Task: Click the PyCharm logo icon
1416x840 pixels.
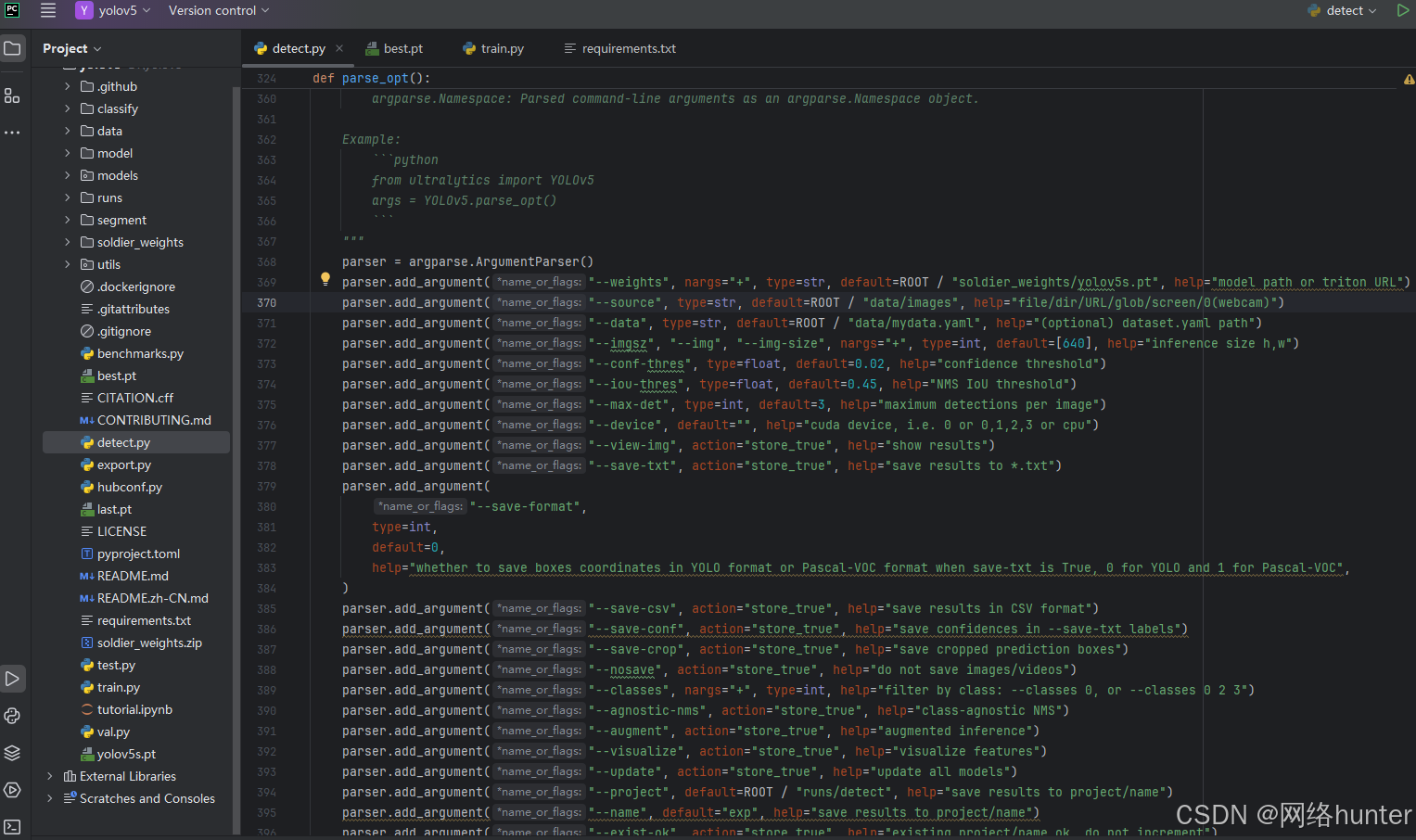Action: tap(12, 10)
